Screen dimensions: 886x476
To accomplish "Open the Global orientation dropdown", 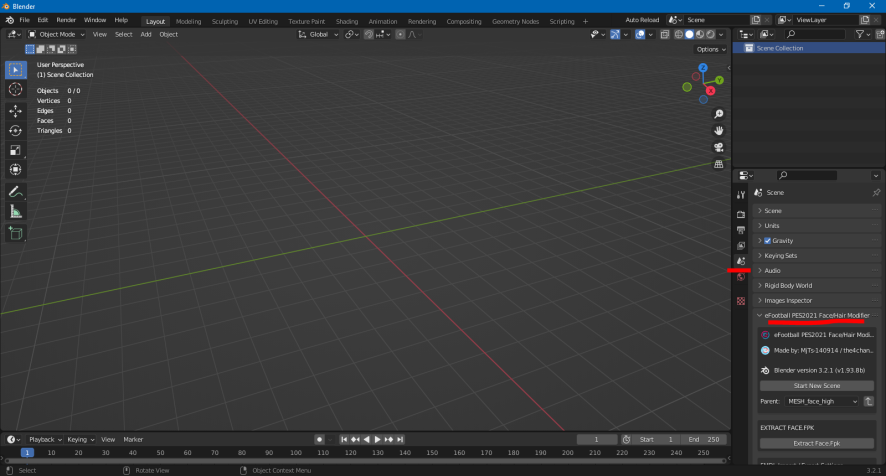I will pyautogui.click(x=318, y=34).
